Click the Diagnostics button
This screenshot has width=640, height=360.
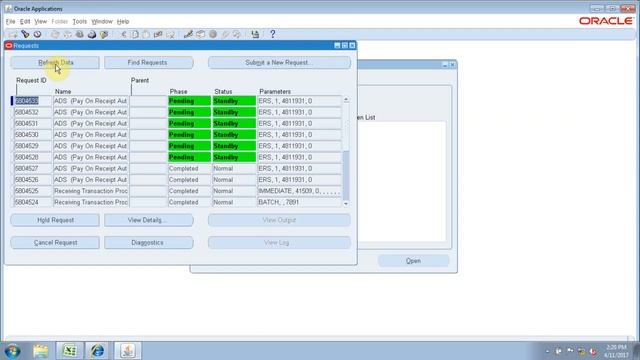[x=149, y=242]
